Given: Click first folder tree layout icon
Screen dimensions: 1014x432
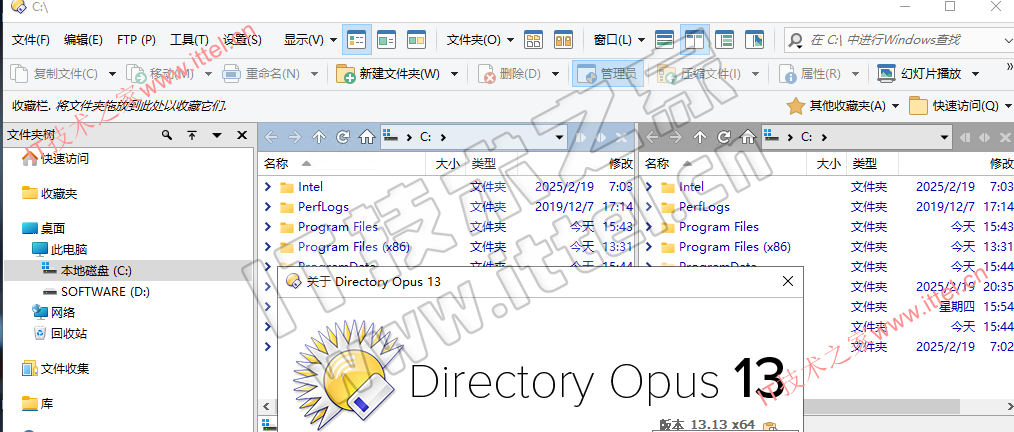Looking at the screenshot, I should point(534,40).
